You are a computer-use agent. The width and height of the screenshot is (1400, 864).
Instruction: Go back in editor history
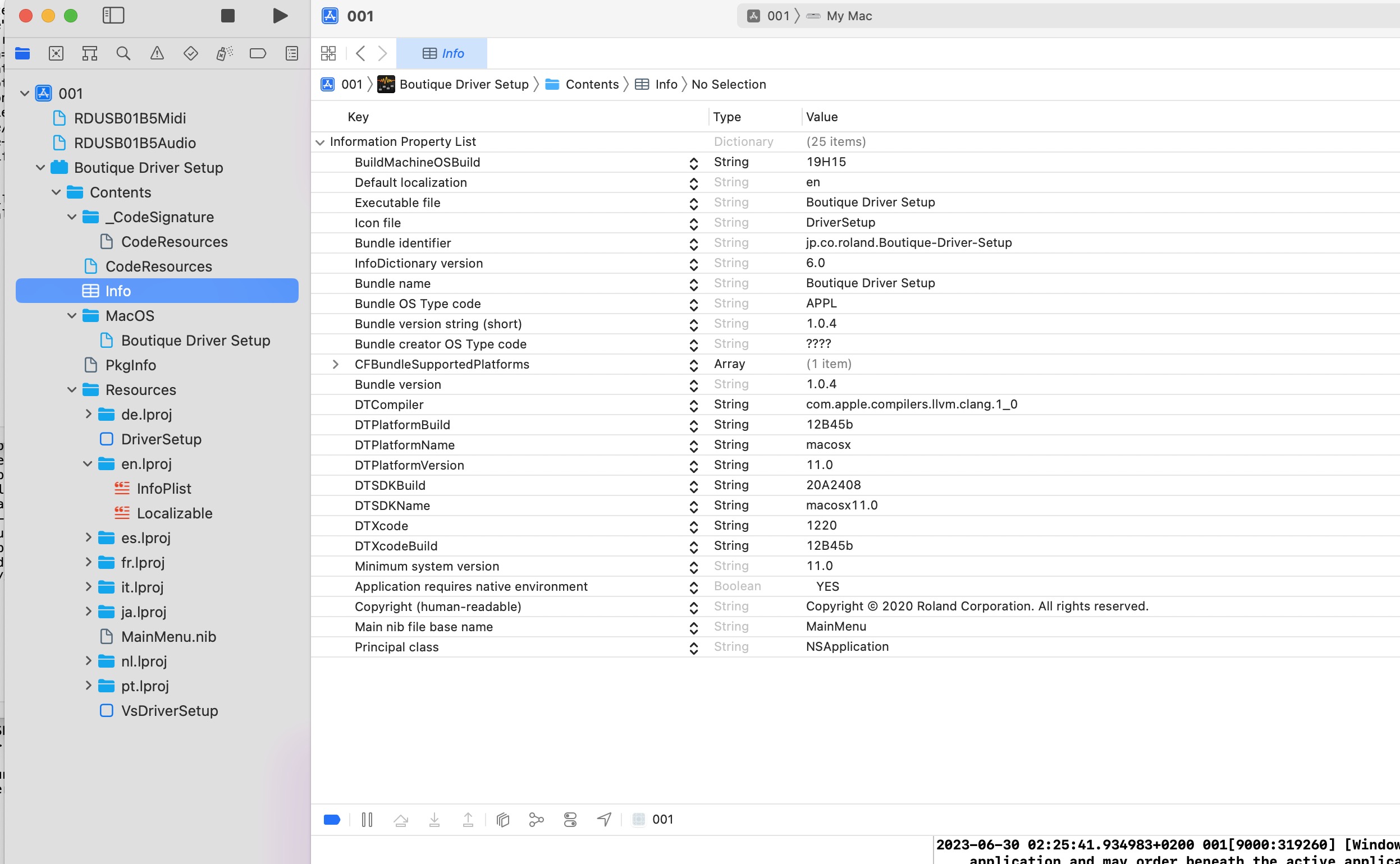point(360,53)
